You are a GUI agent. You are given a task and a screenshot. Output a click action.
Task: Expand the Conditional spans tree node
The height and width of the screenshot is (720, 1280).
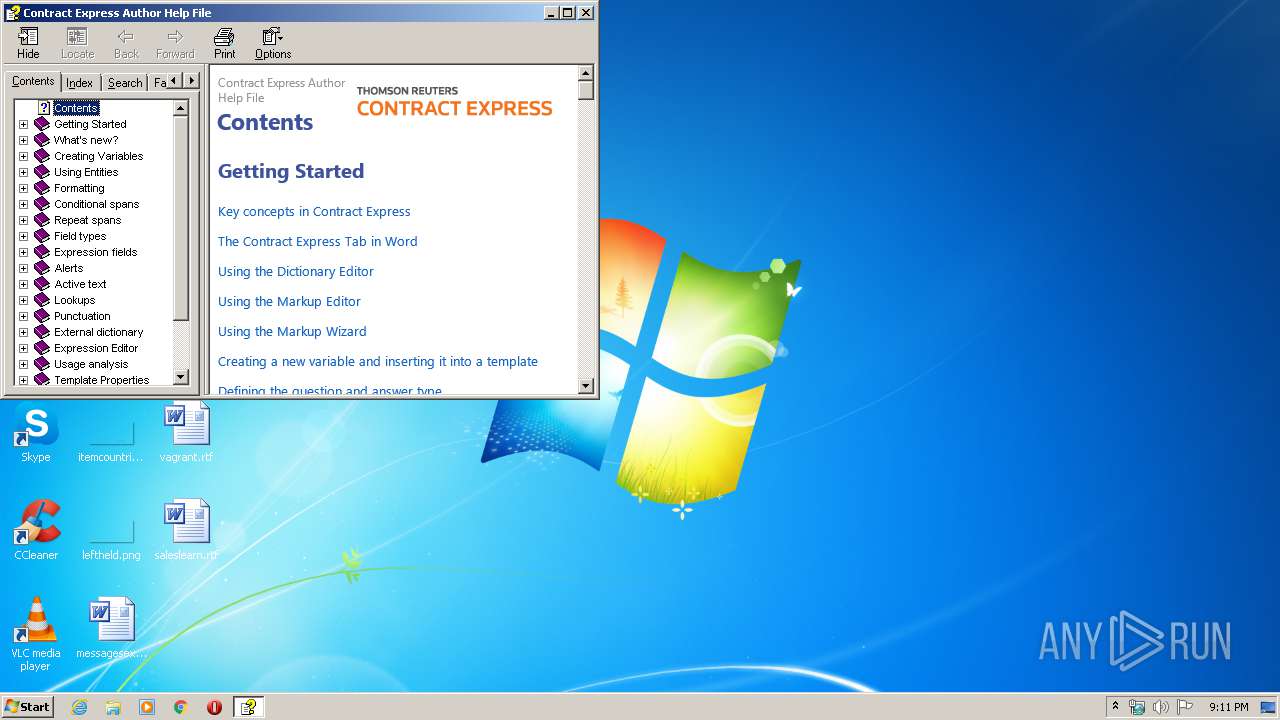tap(24, 204)
